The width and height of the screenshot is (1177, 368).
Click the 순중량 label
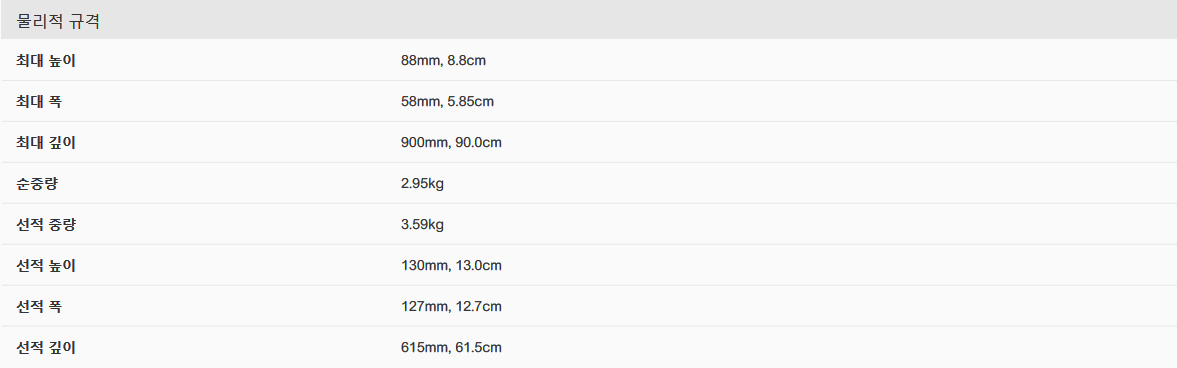click(37, 183)
